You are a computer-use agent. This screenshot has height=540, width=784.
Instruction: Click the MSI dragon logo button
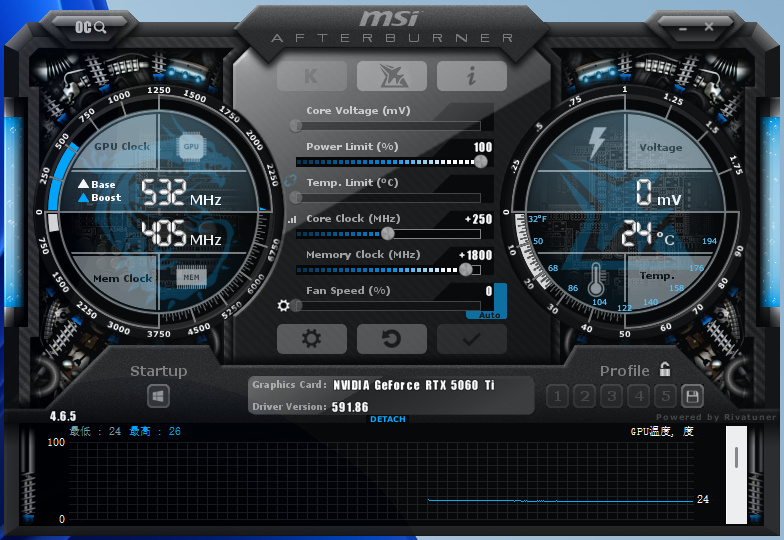pos(392,76)
